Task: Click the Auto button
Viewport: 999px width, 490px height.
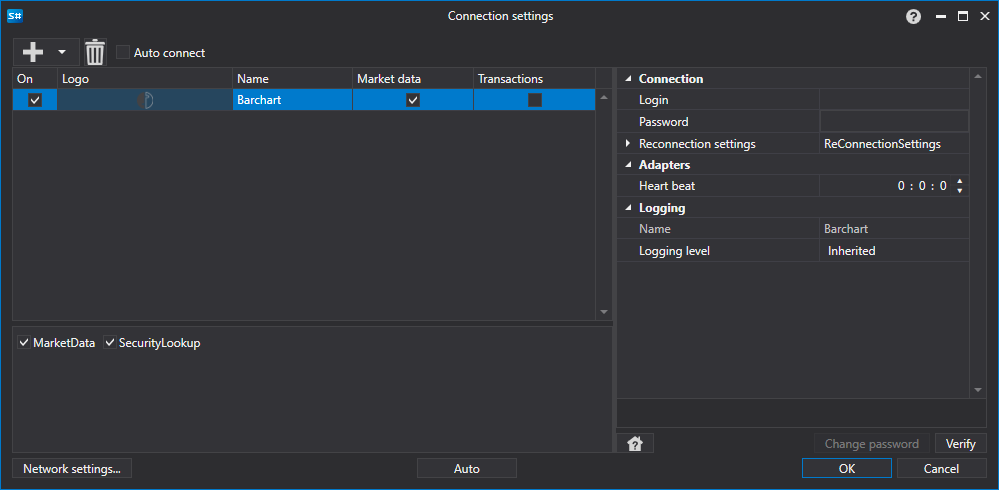Action: pyautogui.click(x=466, y=468)
